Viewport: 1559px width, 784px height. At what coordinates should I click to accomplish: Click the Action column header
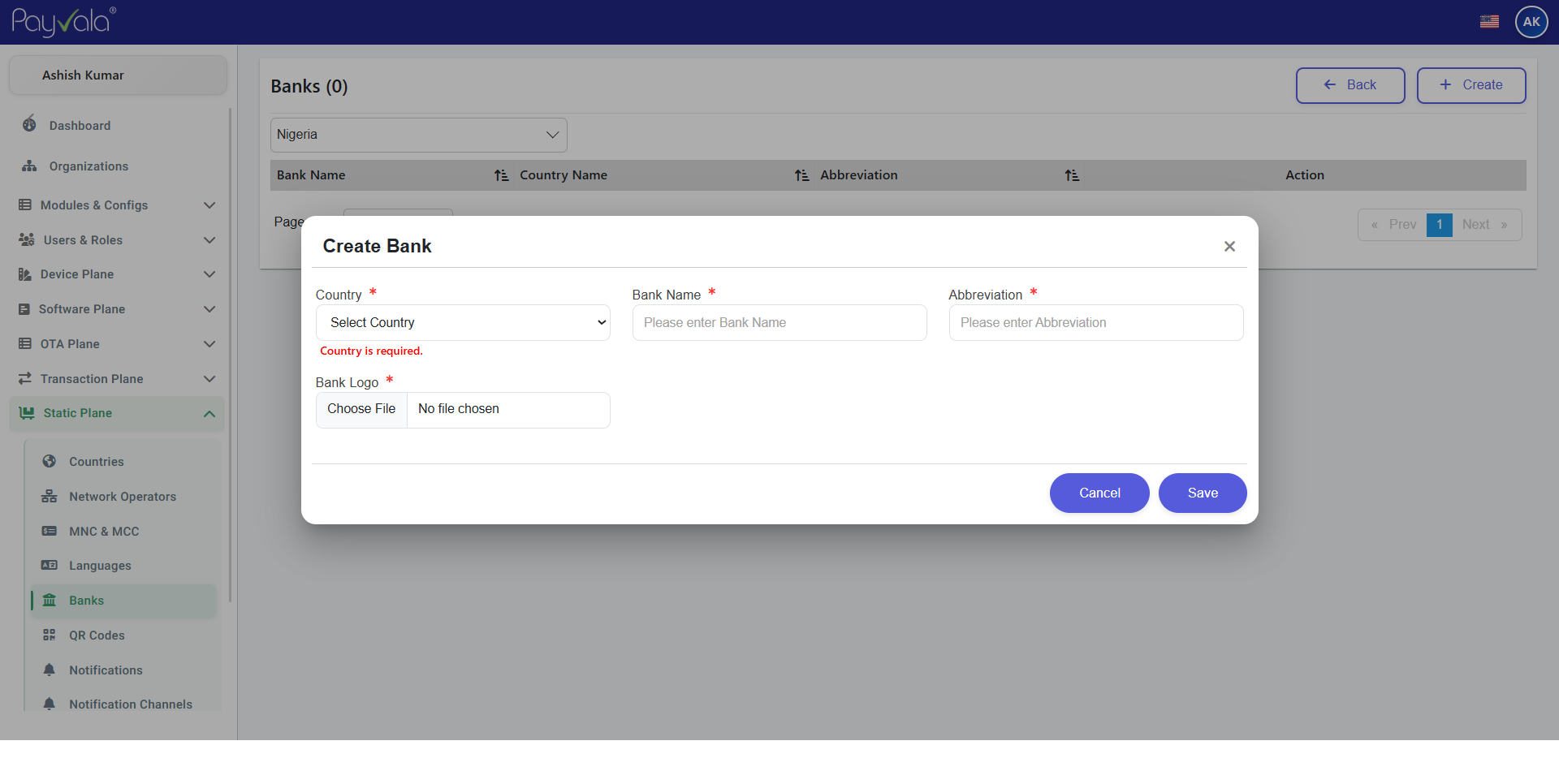point(1304,175)
